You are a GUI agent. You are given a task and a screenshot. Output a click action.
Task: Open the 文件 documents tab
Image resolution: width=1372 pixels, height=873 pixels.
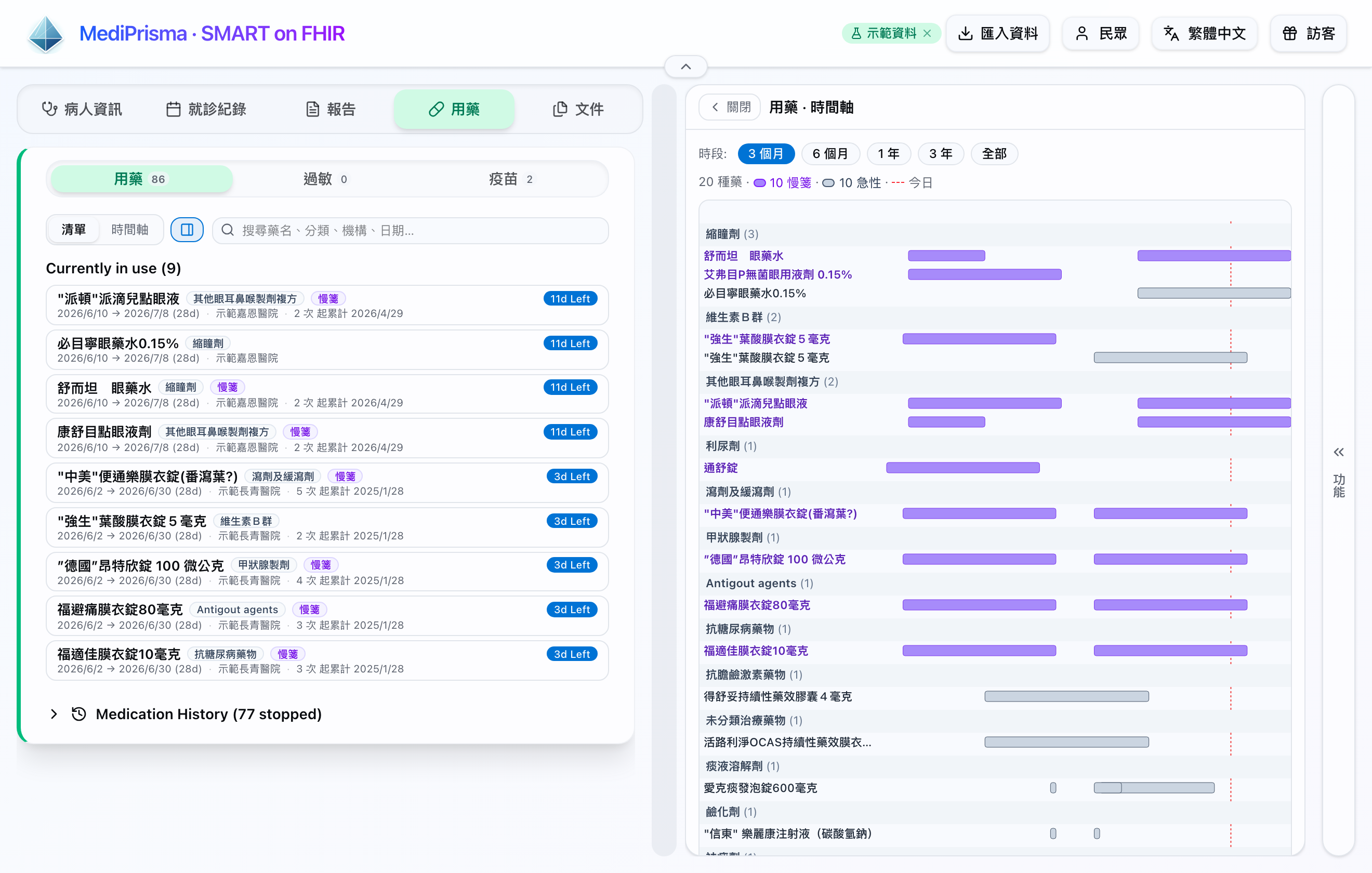(578, 109)
